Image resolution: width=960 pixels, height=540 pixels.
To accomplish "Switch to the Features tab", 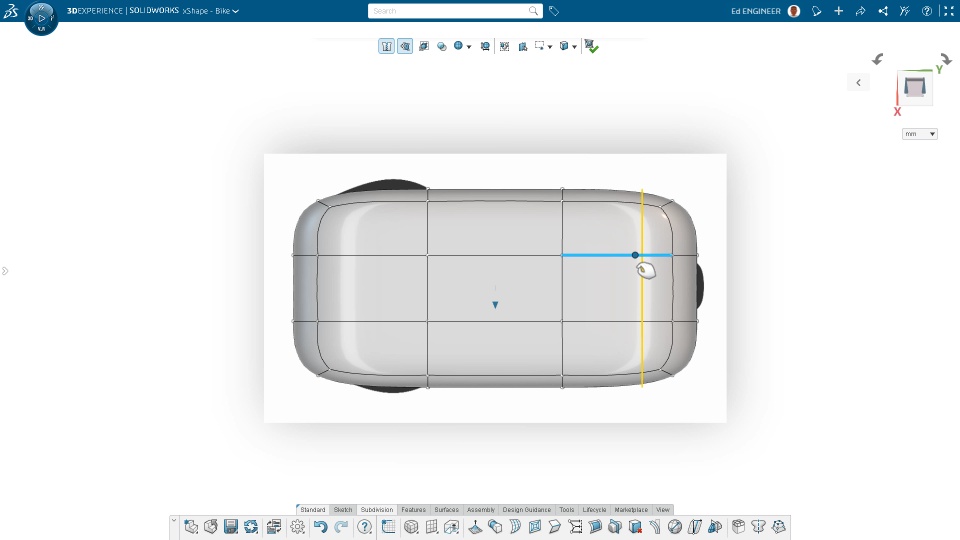I will click(413, 509).
